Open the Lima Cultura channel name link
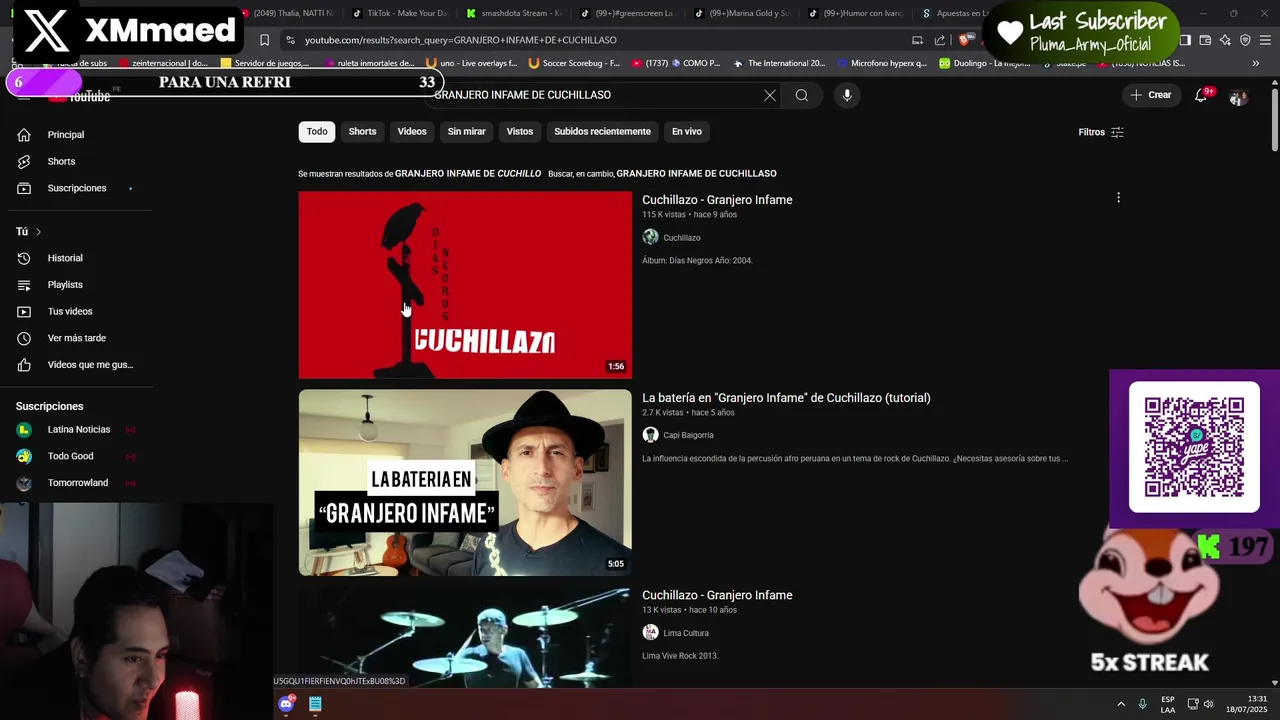 686,633
